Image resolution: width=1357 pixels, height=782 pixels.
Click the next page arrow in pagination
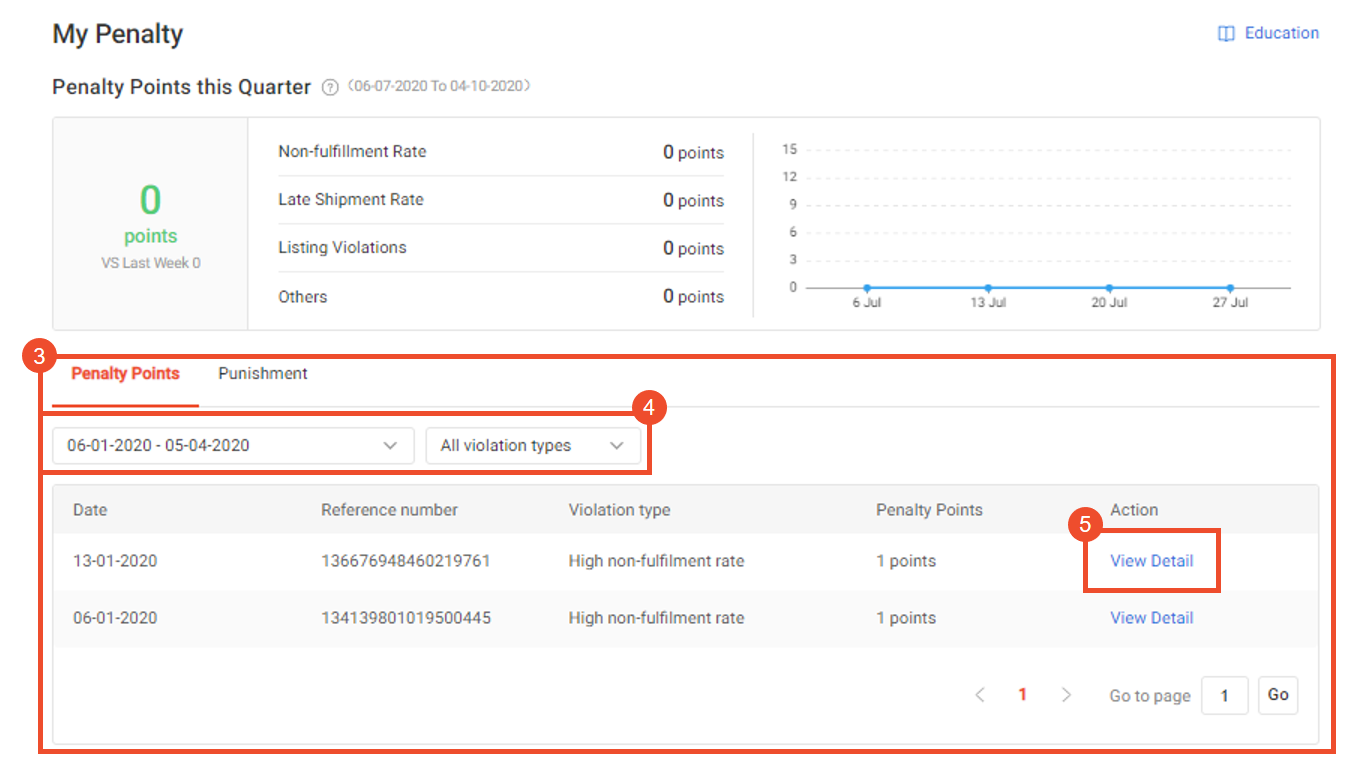[1066, 695]
